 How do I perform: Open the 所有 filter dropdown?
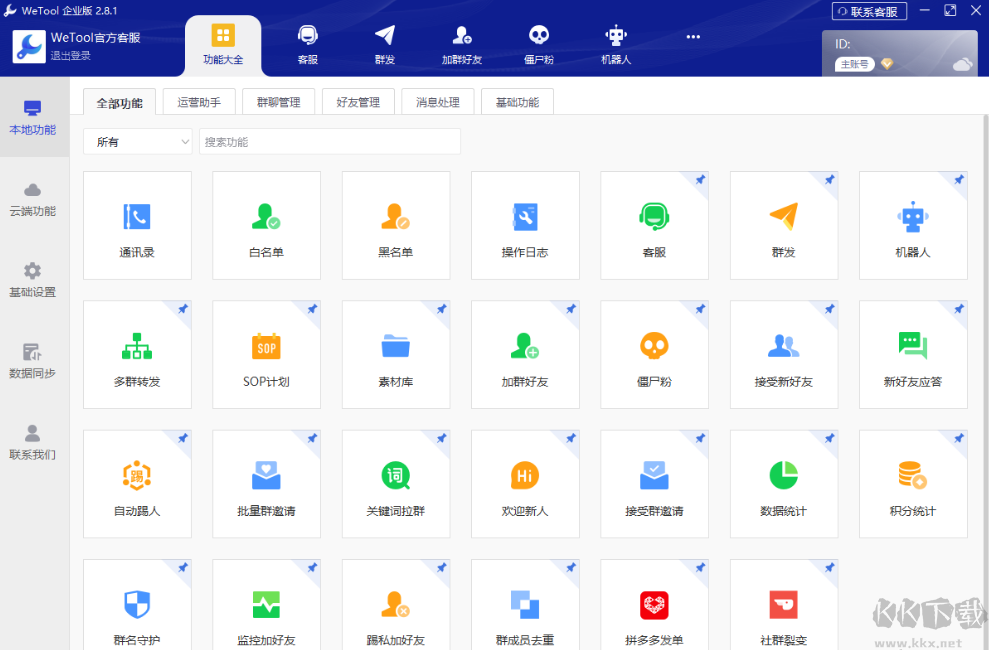tap(137, 141)
